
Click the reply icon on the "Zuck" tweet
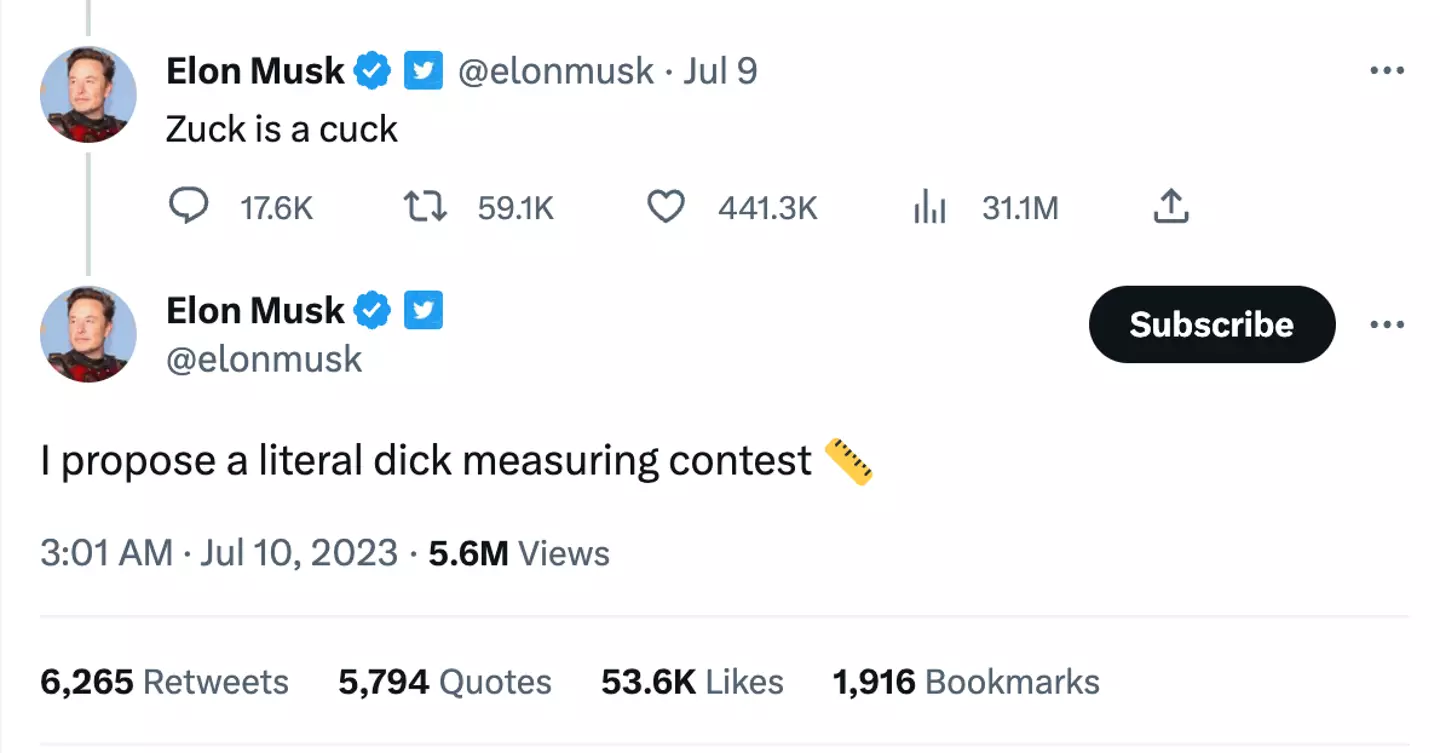click(x=188, y=207)
